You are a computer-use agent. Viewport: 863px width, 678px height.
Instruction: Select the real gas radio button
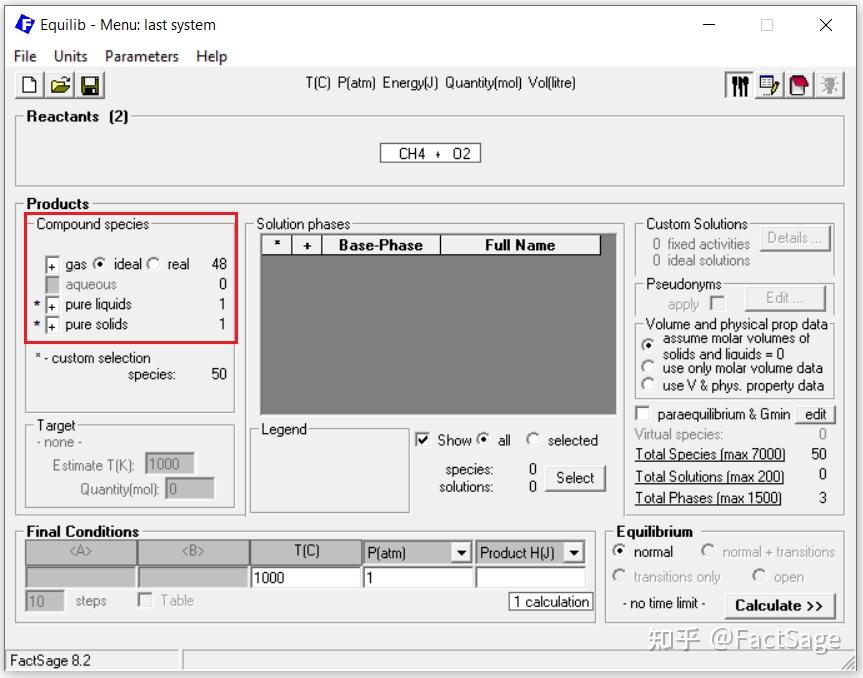pos(153,264)
